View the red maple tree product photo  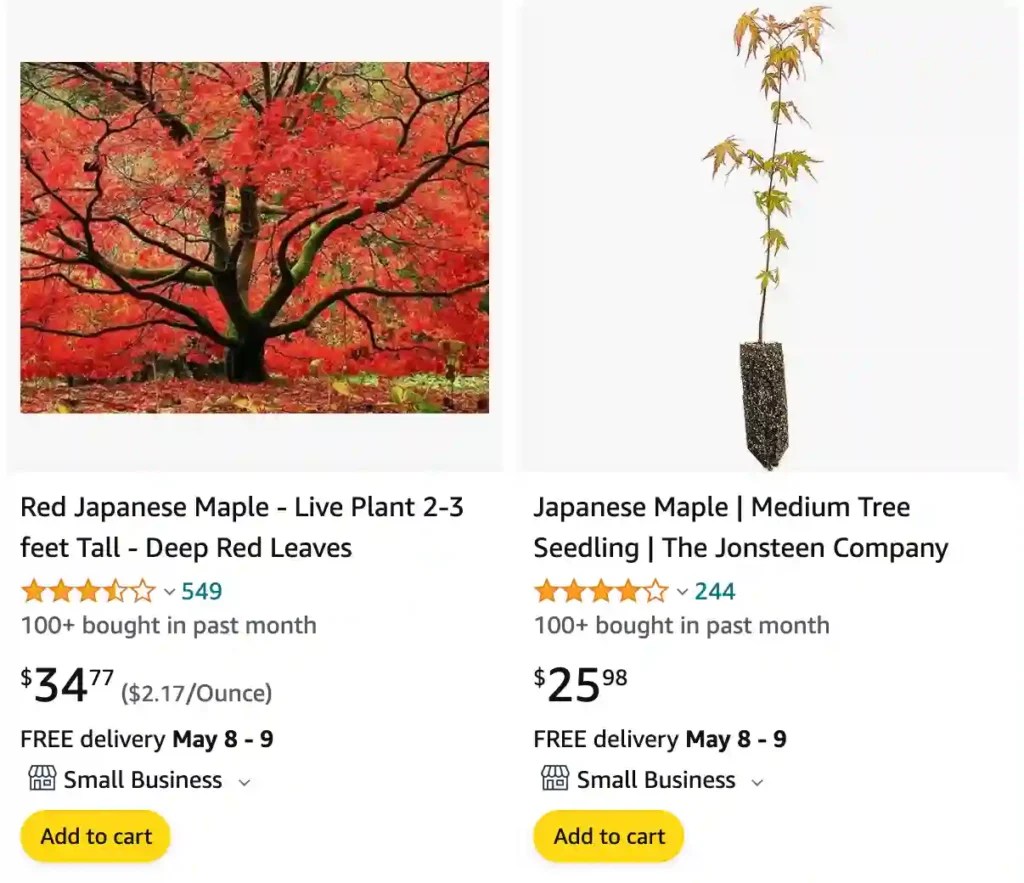[x=254, y=238]
